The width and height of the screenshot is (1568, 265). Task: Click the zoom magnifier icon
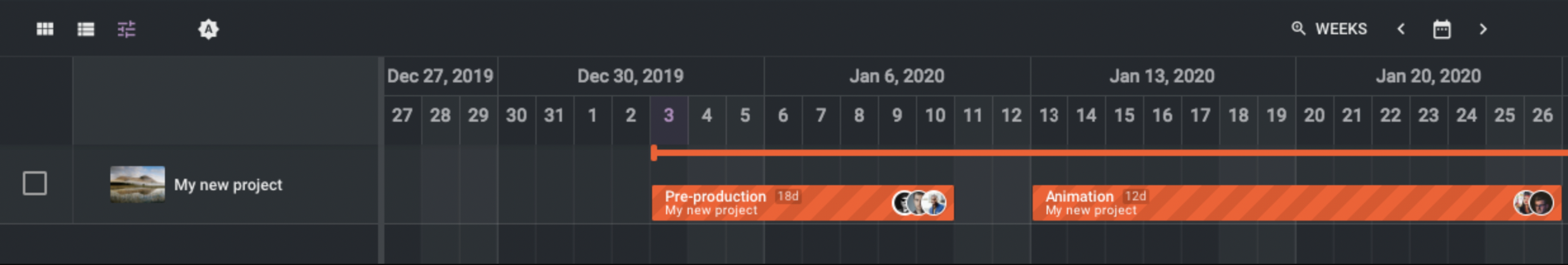coord(1298,29)
